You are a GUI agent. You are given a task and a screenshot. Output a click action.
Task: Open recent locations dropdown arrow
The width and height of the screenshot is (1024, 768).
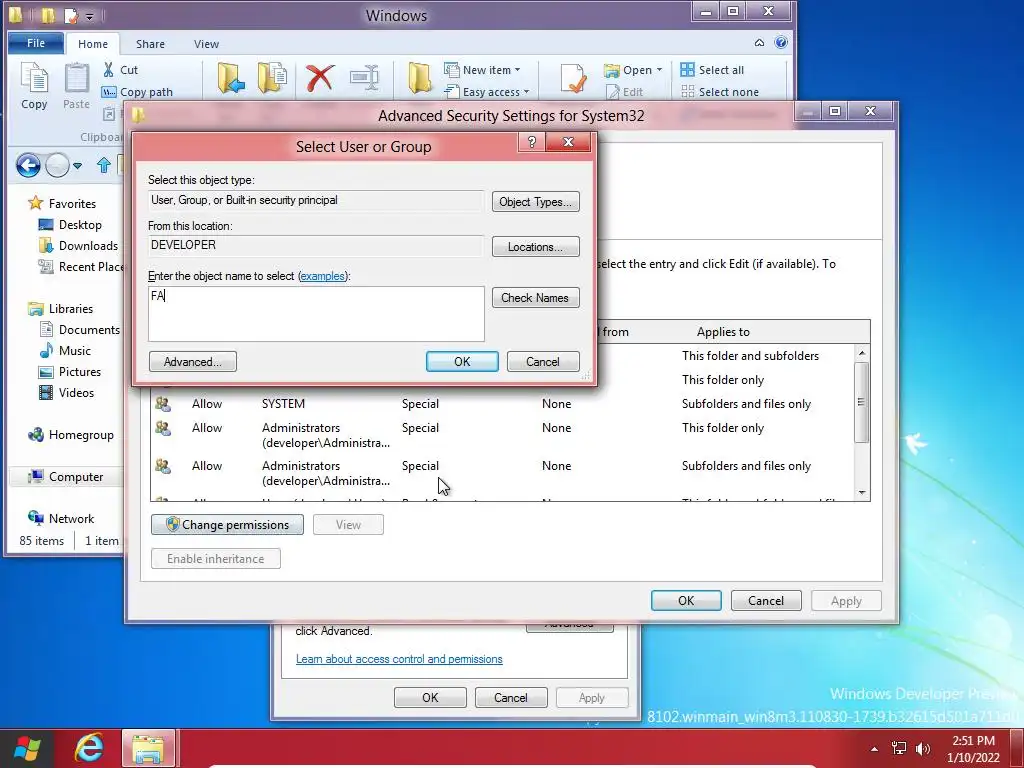[x=78, y=165]
